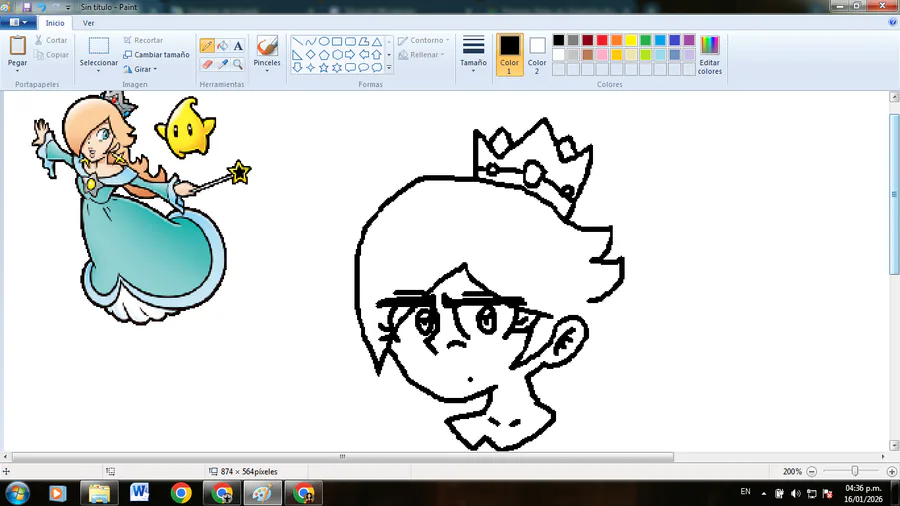Viewport: 900px width, 506px height.
Task: Pick the pink color swatch
Action: [602, 55]
